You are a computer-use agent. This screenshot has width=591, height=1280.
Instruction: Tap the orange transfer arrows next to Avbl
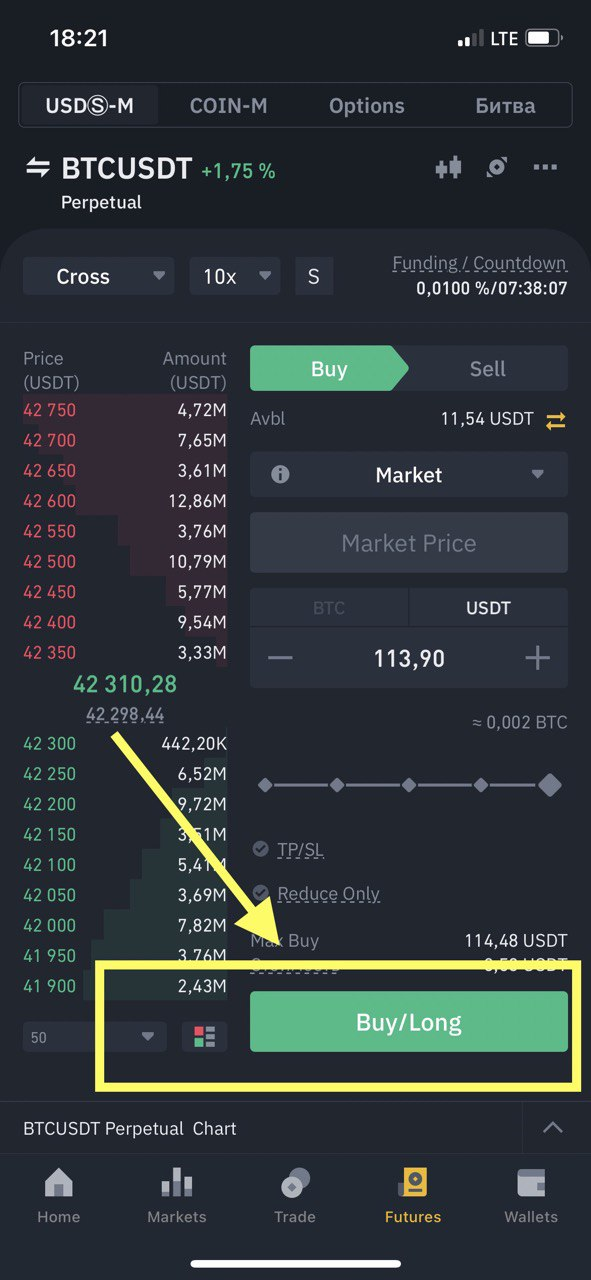556,421
